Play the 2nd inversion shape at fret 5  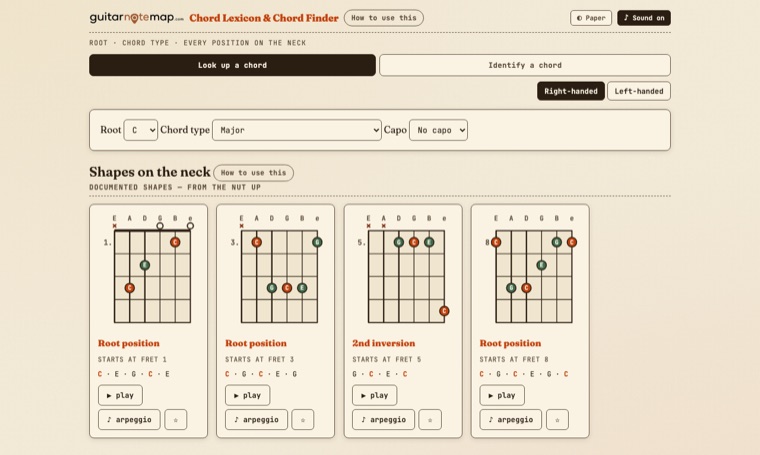pos(374,395)
